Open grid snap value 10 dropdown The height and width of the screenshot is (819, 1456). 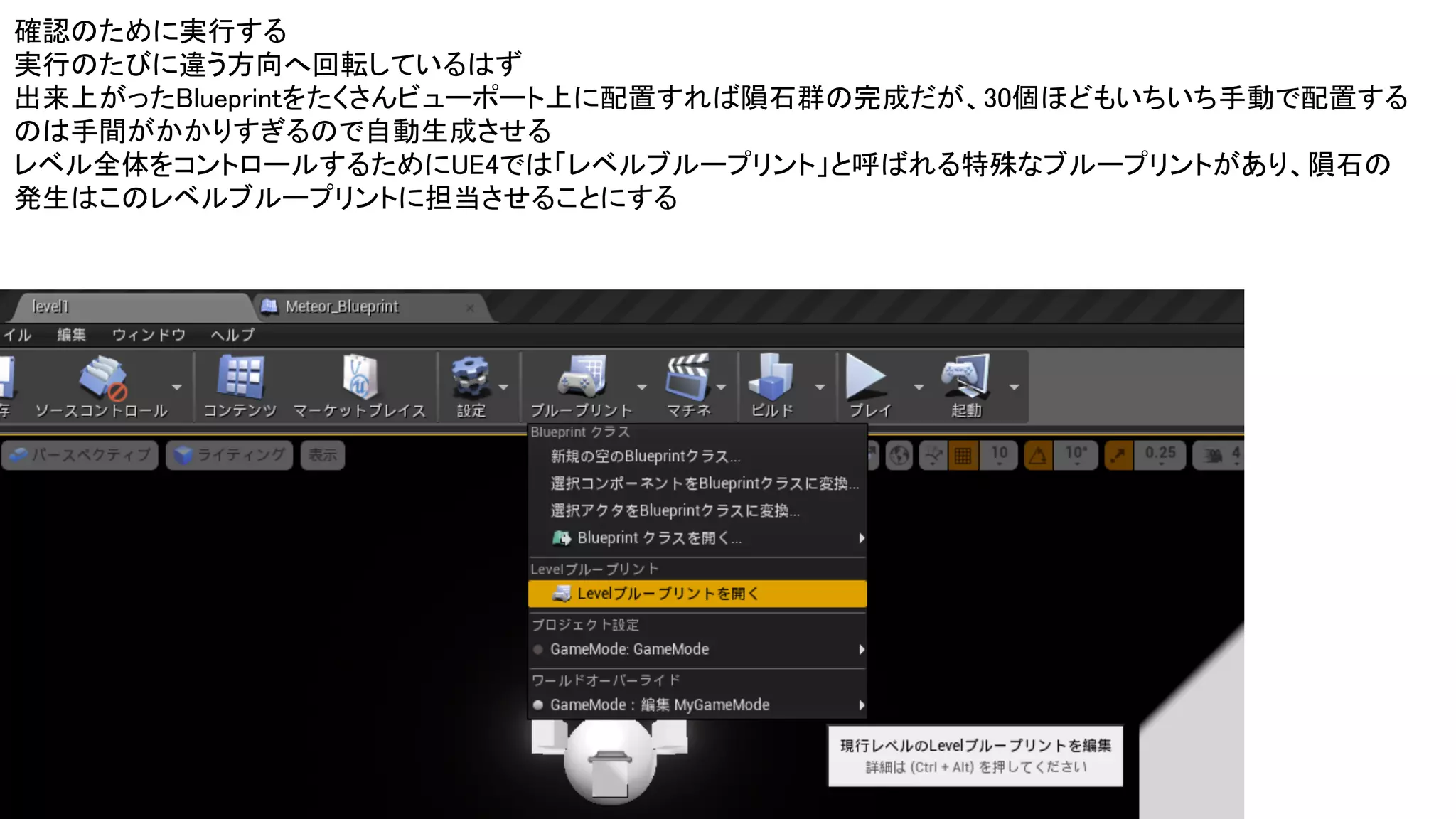coord(999,455)
